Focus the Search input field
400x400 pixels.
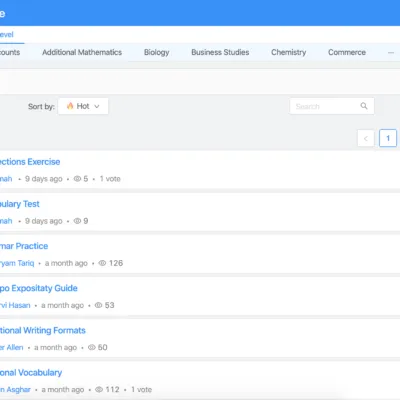(332, 106)
